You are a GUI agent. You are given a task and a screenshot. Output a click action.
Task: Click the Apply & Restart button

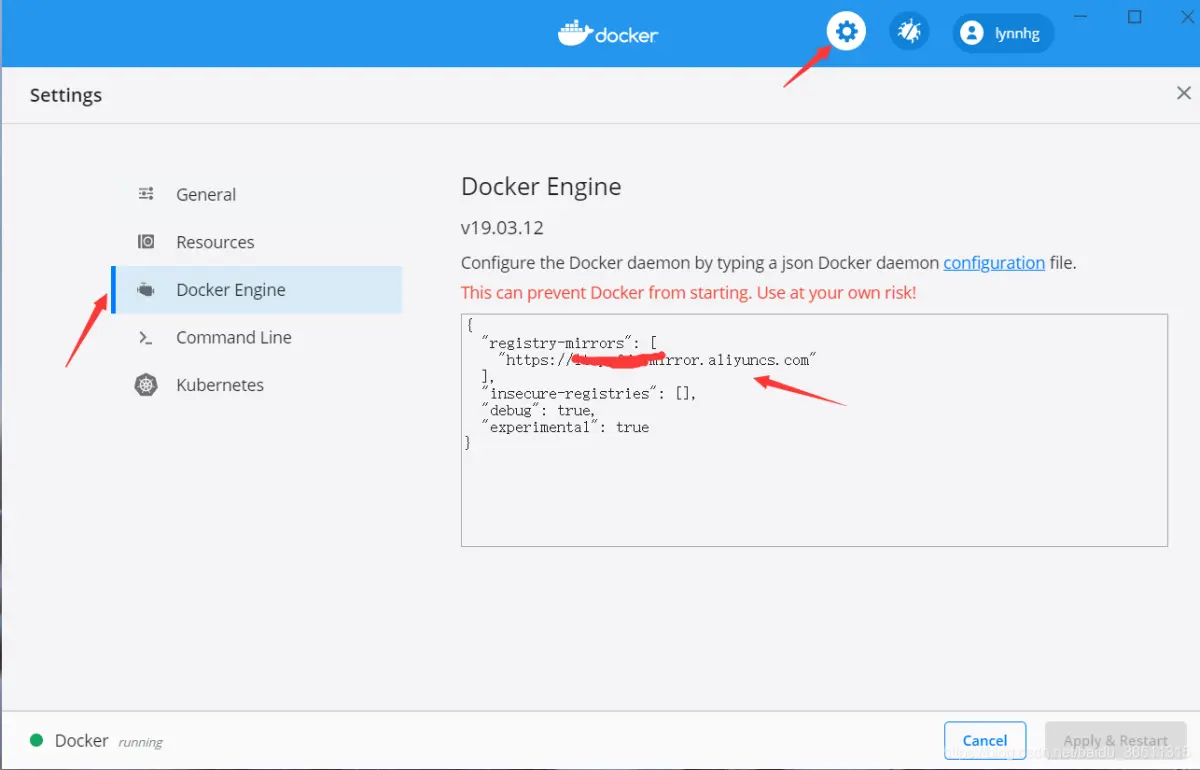(x=1116, y=741)
